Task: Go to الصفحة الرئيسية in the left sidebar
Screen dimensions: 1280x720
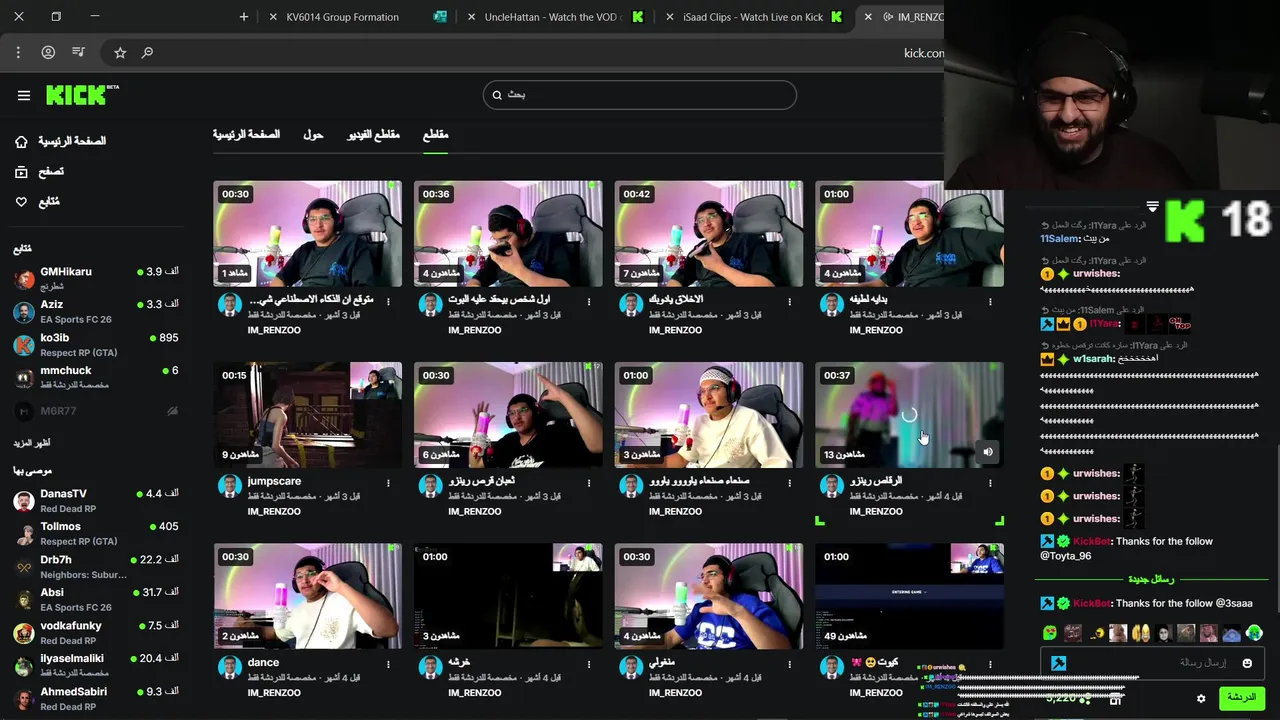Action: point(62,141)
